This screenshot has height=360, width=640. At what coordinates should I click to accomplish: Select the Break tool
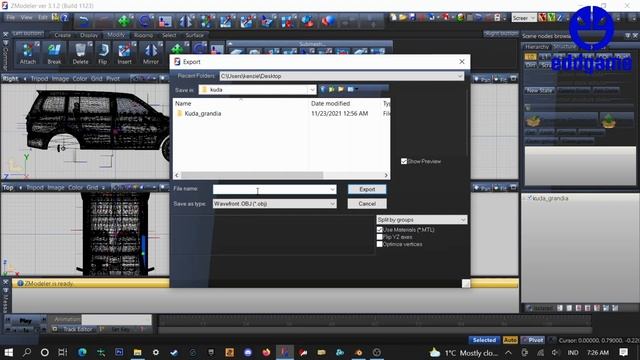coord(54,53)
